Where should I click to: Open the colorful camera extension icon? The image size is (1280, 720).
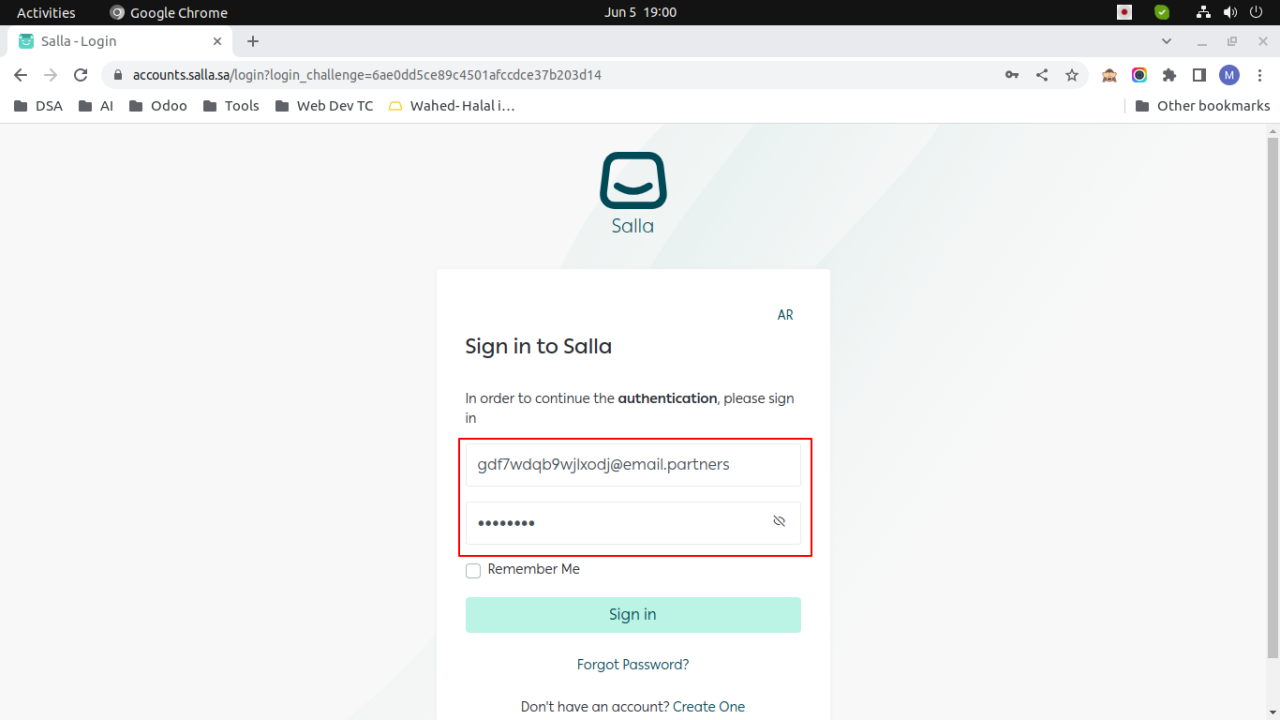1139,75
